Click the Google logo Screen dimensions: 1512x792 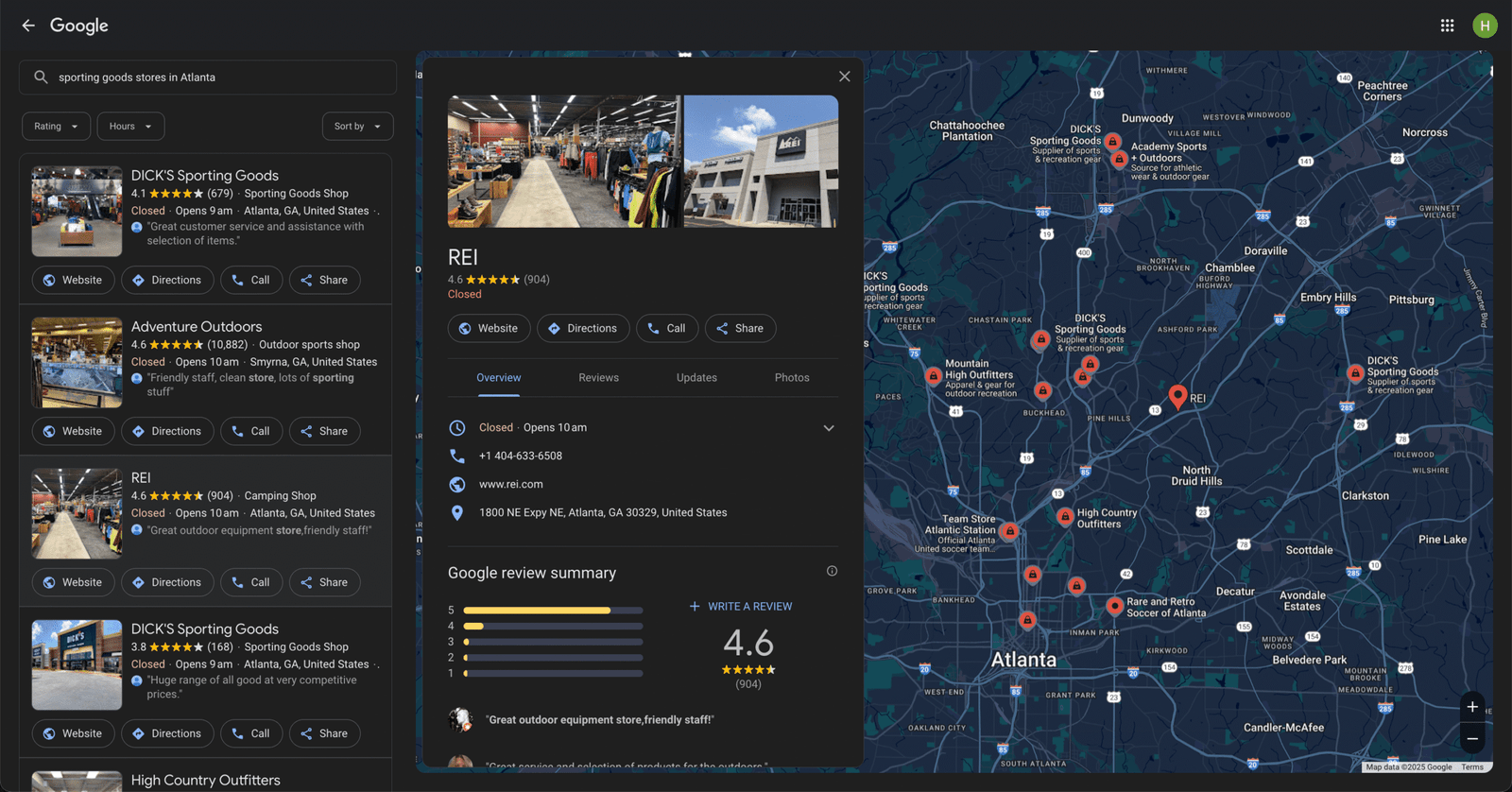pos(79,26)
